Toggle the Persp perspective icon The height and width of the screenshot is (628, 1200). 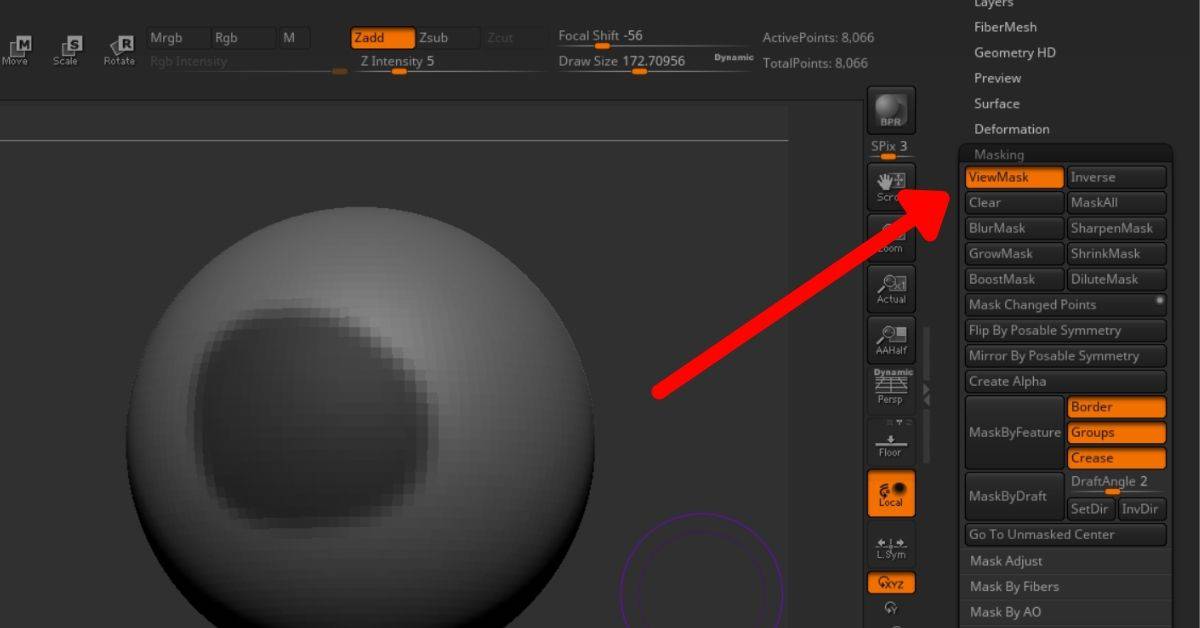click(x=890, y=387)
